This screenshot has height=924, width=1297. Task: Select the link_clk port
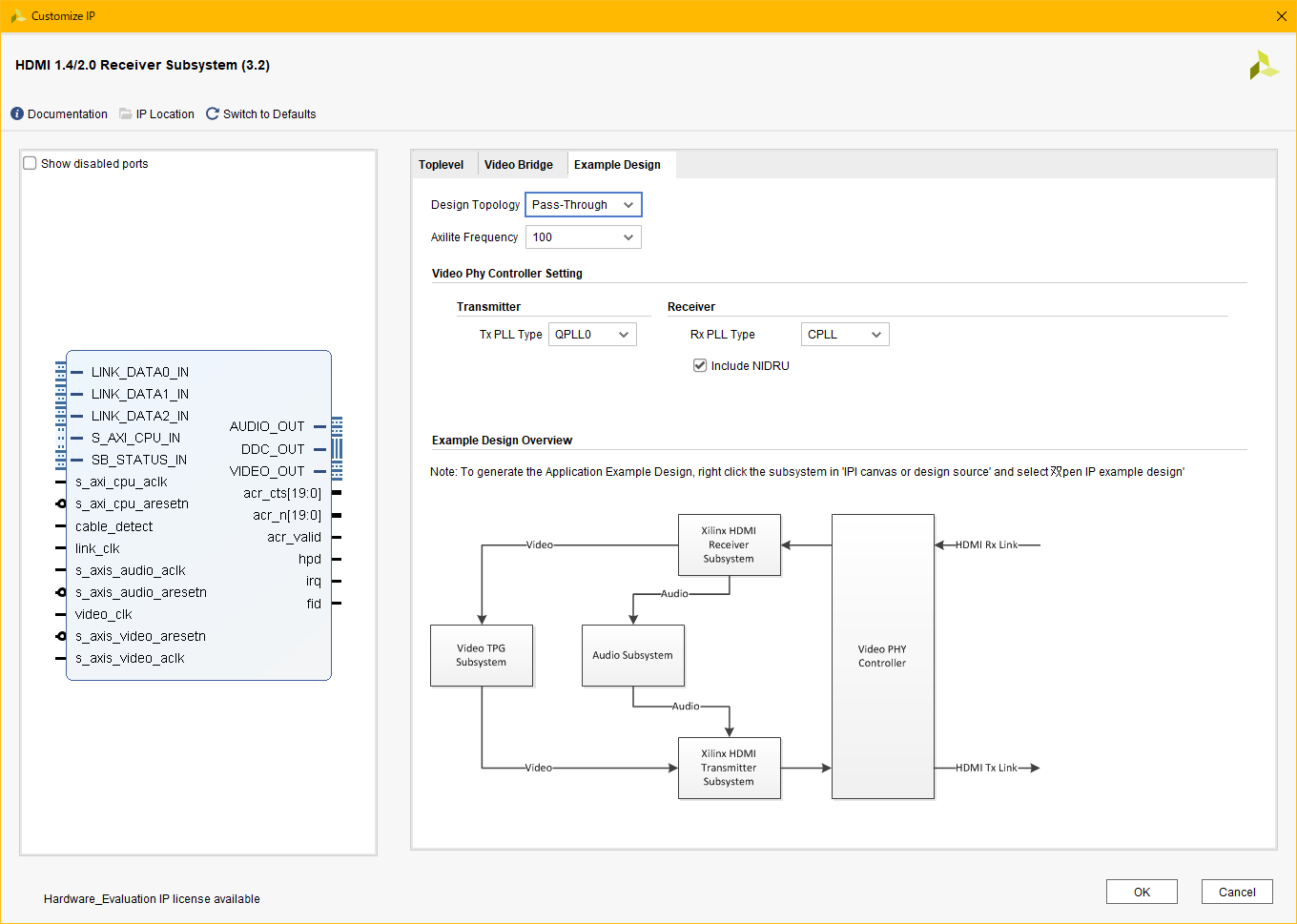point(97,548)
